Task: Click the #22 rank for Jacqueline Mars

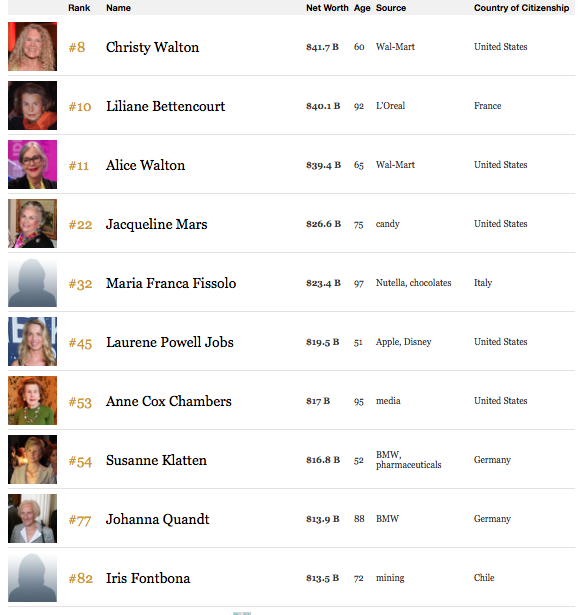Action: [80, 225]
